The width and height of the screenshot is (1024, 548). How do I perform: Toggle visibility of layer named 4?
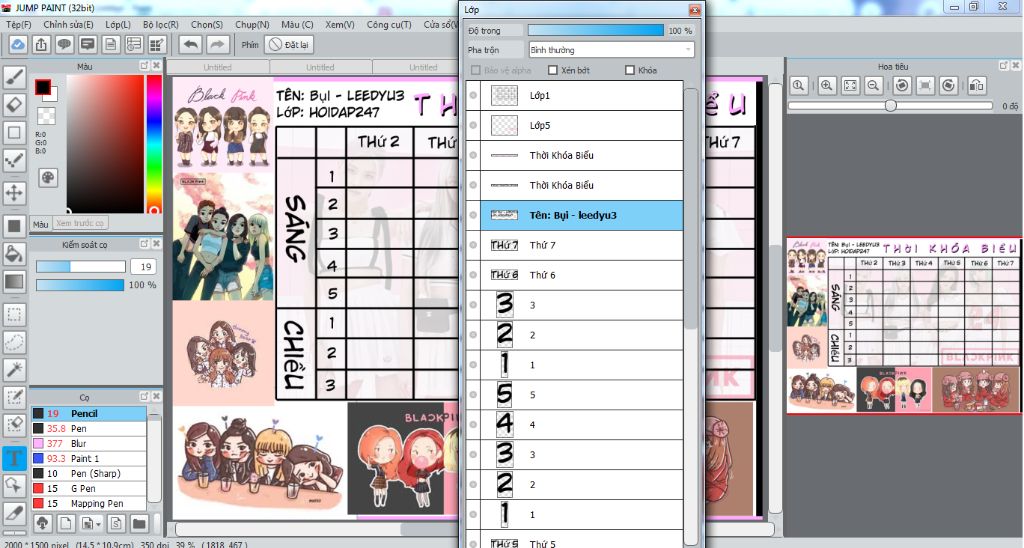tap(473, 425)
